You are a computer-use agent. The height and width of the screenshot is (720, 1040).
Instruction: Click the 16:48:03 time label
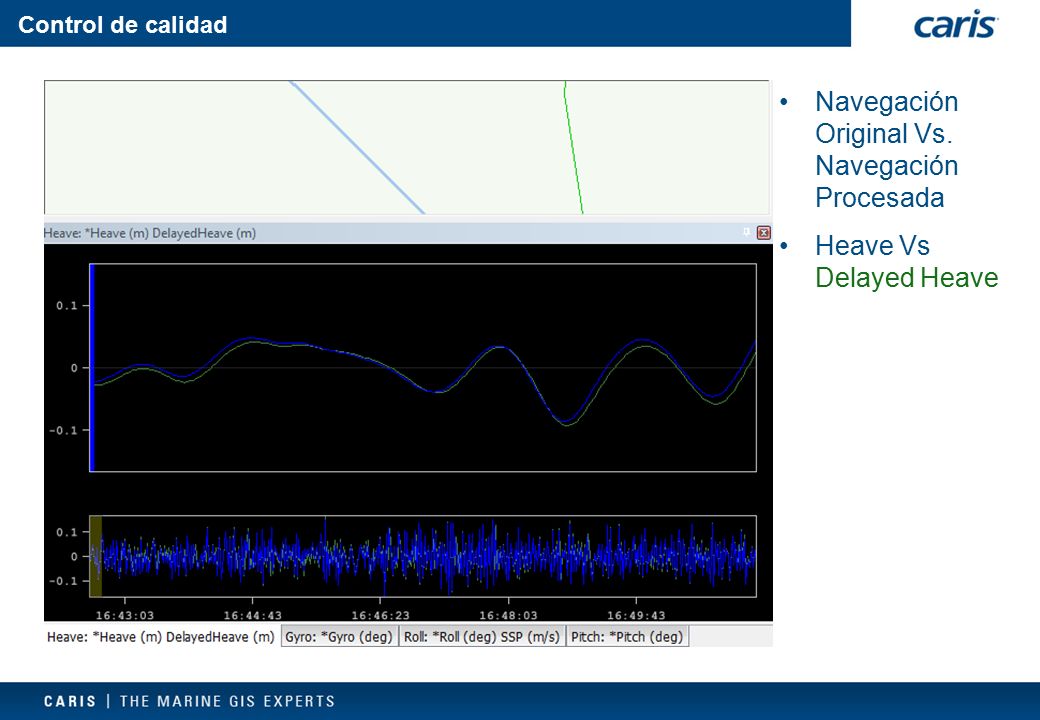[508, 615]
